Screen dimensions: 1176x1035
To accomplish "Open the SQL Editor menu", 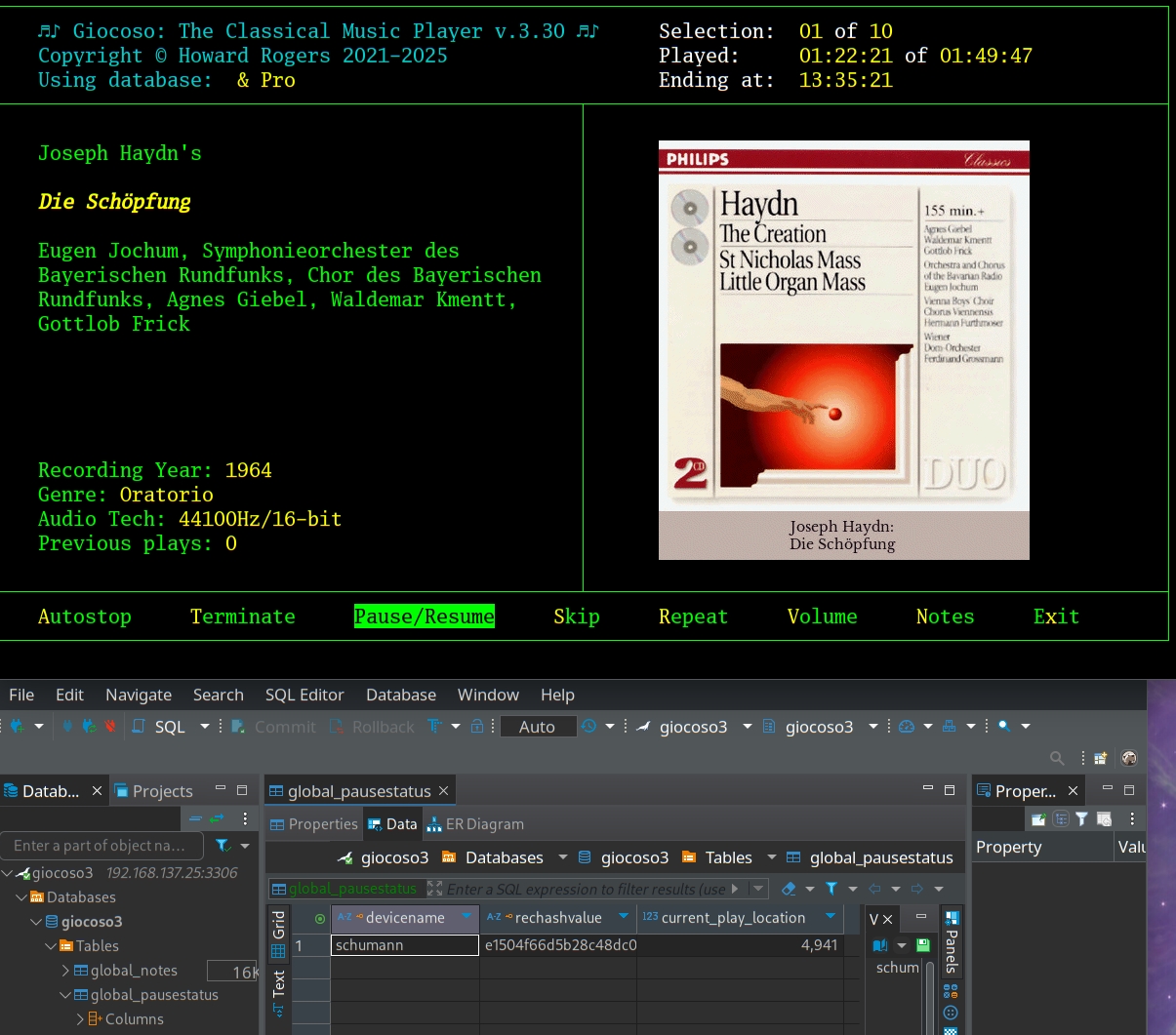I will 304,695.
